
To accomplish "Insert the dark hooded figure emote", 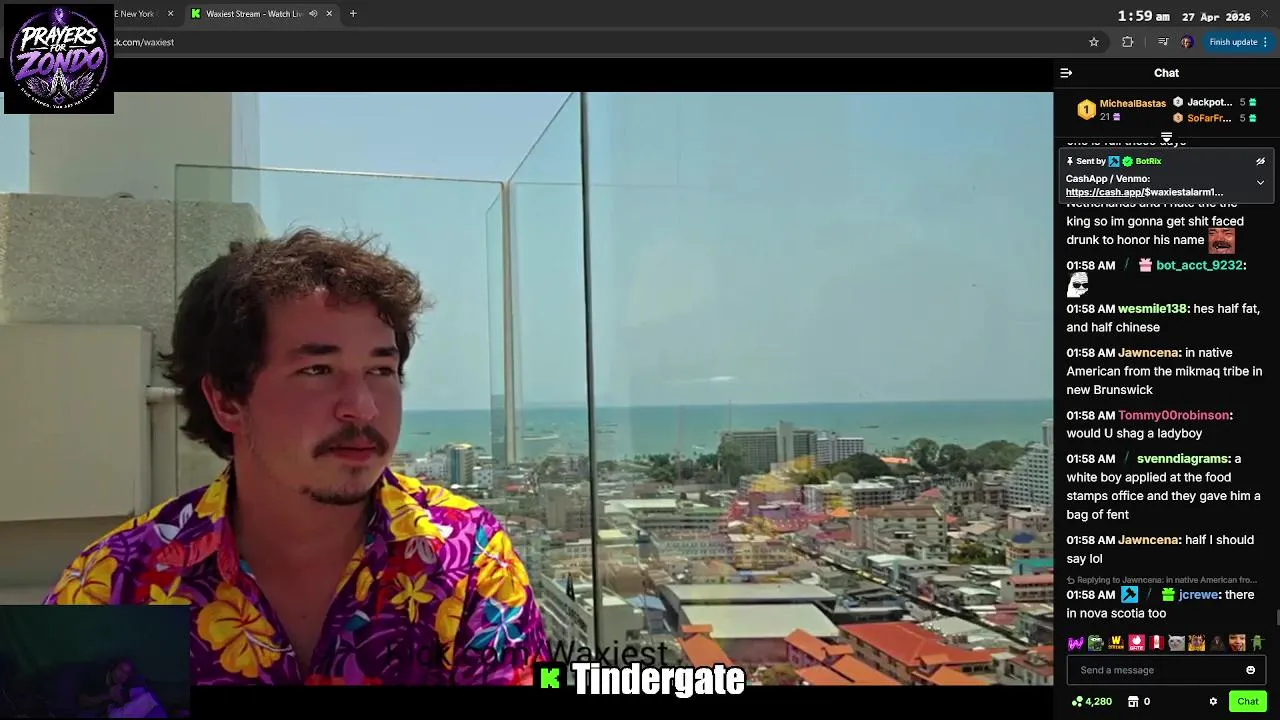I will 1217,643.
